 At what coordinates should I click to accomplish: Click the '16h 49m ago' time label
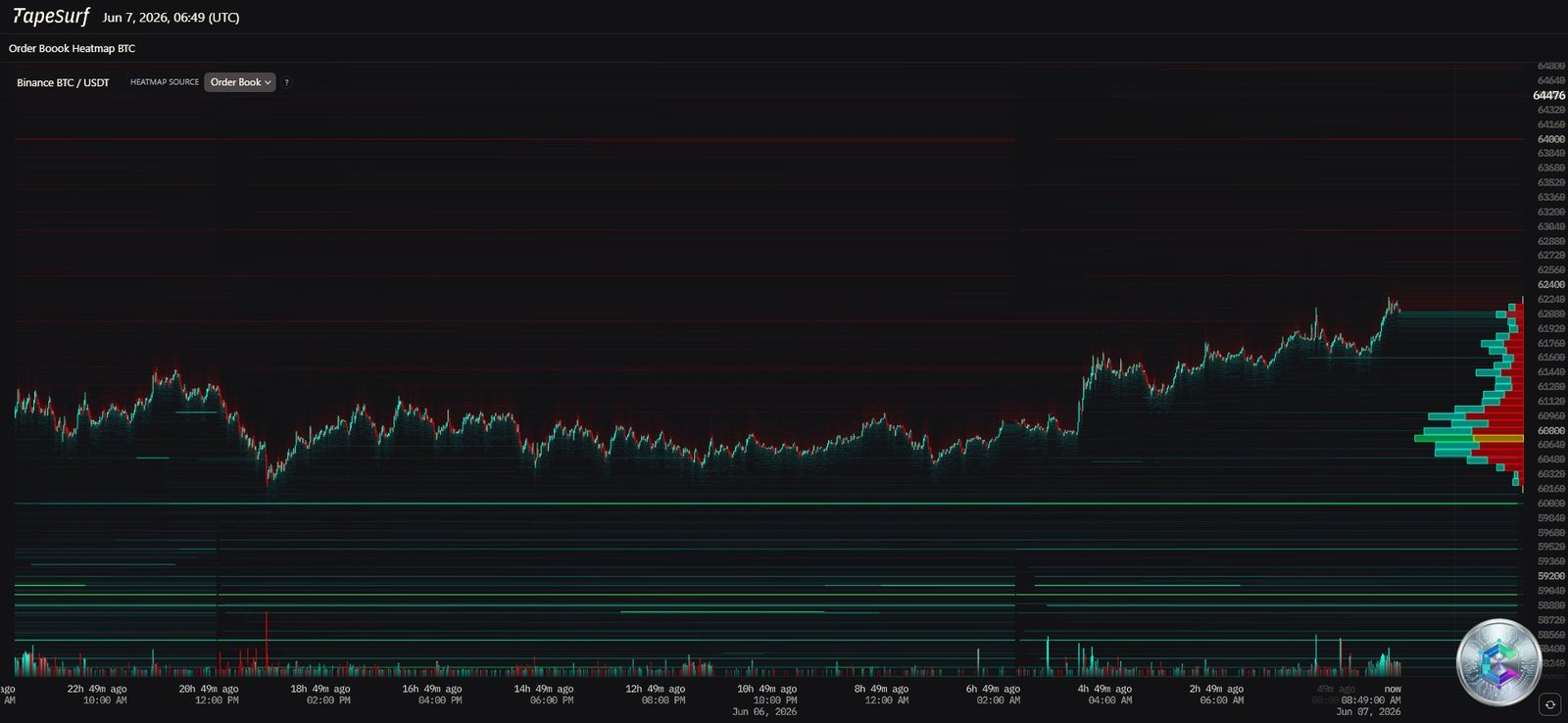pos(432,689)
